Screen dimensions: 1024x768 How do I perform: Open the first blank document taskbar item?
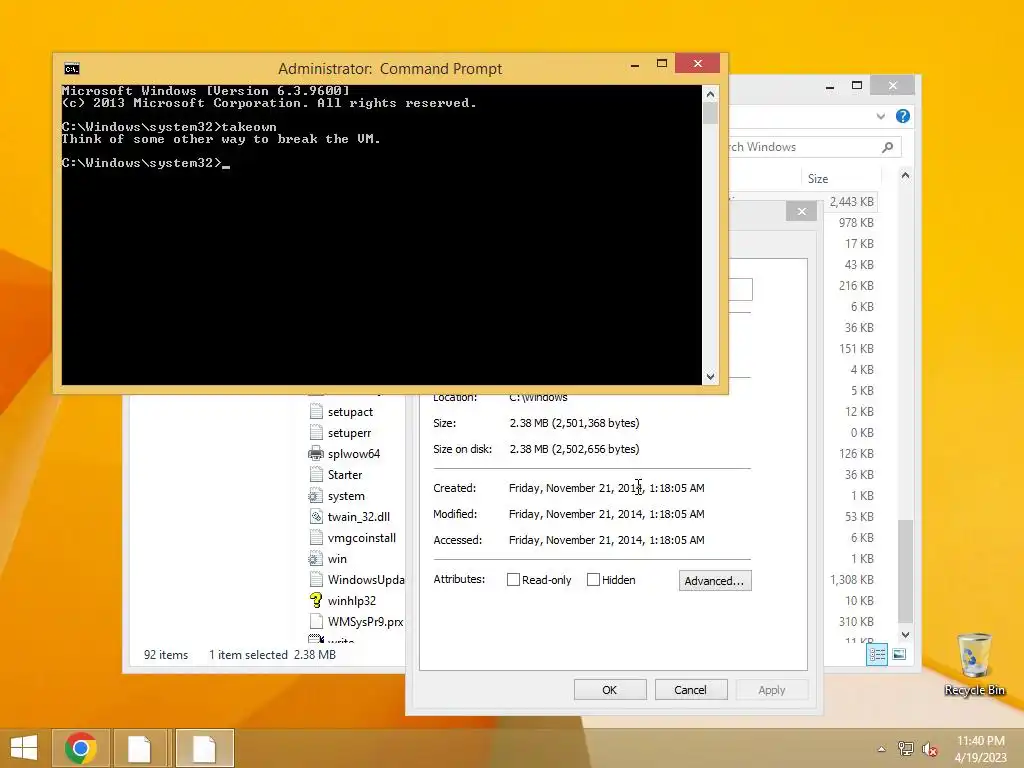click(x=140, y=748)
